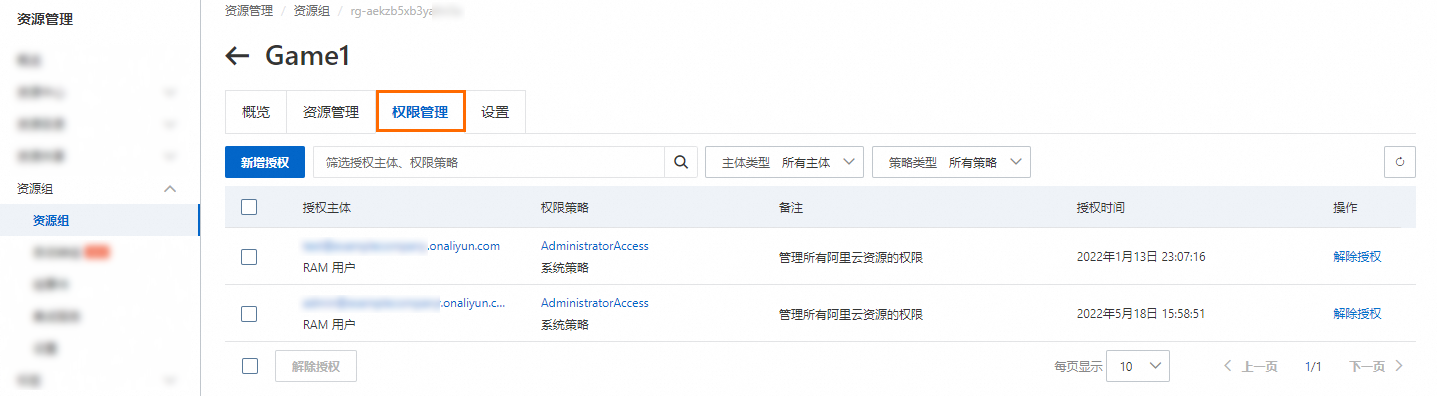Collapse the 资源组 sidebar section
The width and height of the screenshot is (1437, 396).
point(170,189)
